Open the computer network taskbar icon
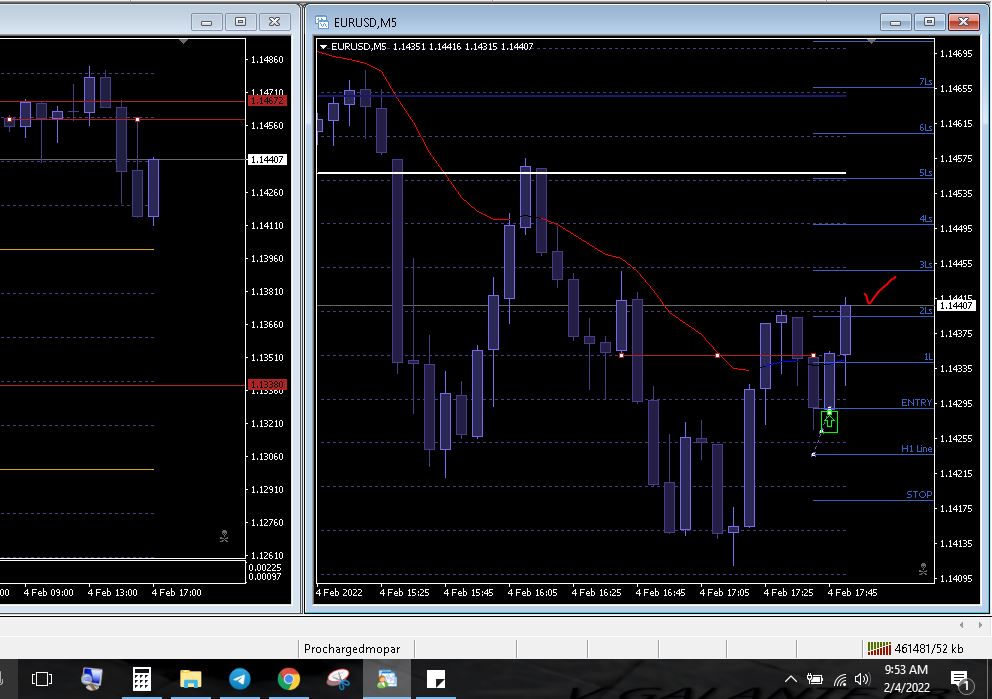This screenshot has width=992, height=699. point(92,679)
